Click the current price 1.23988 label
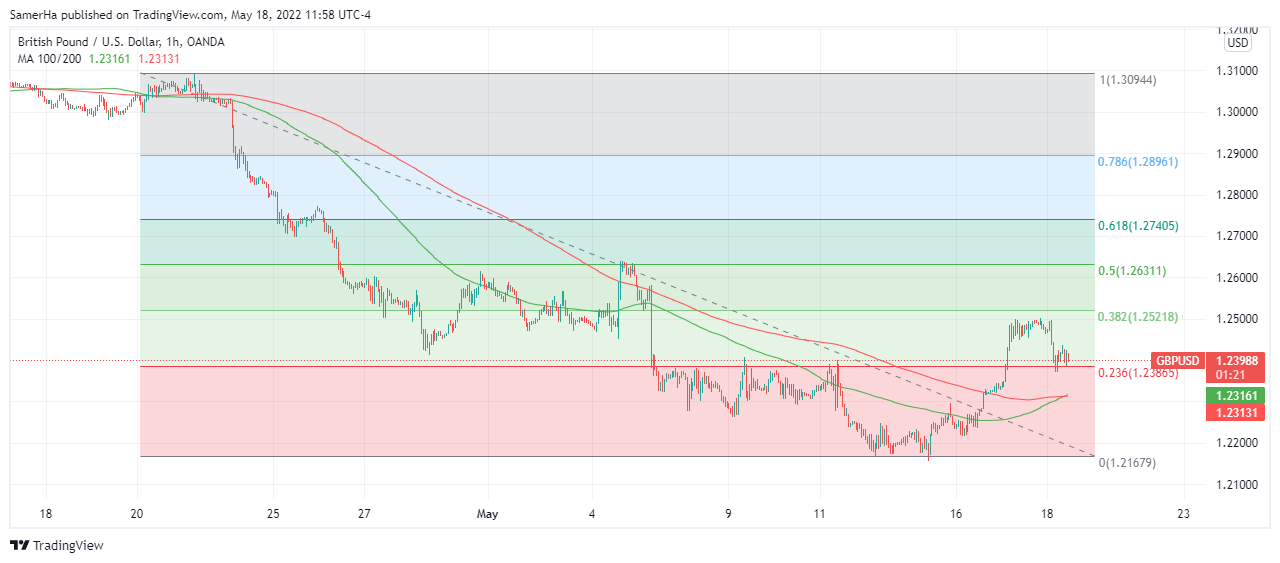The image size is (1280, 563). click(x=1238, y=359)
